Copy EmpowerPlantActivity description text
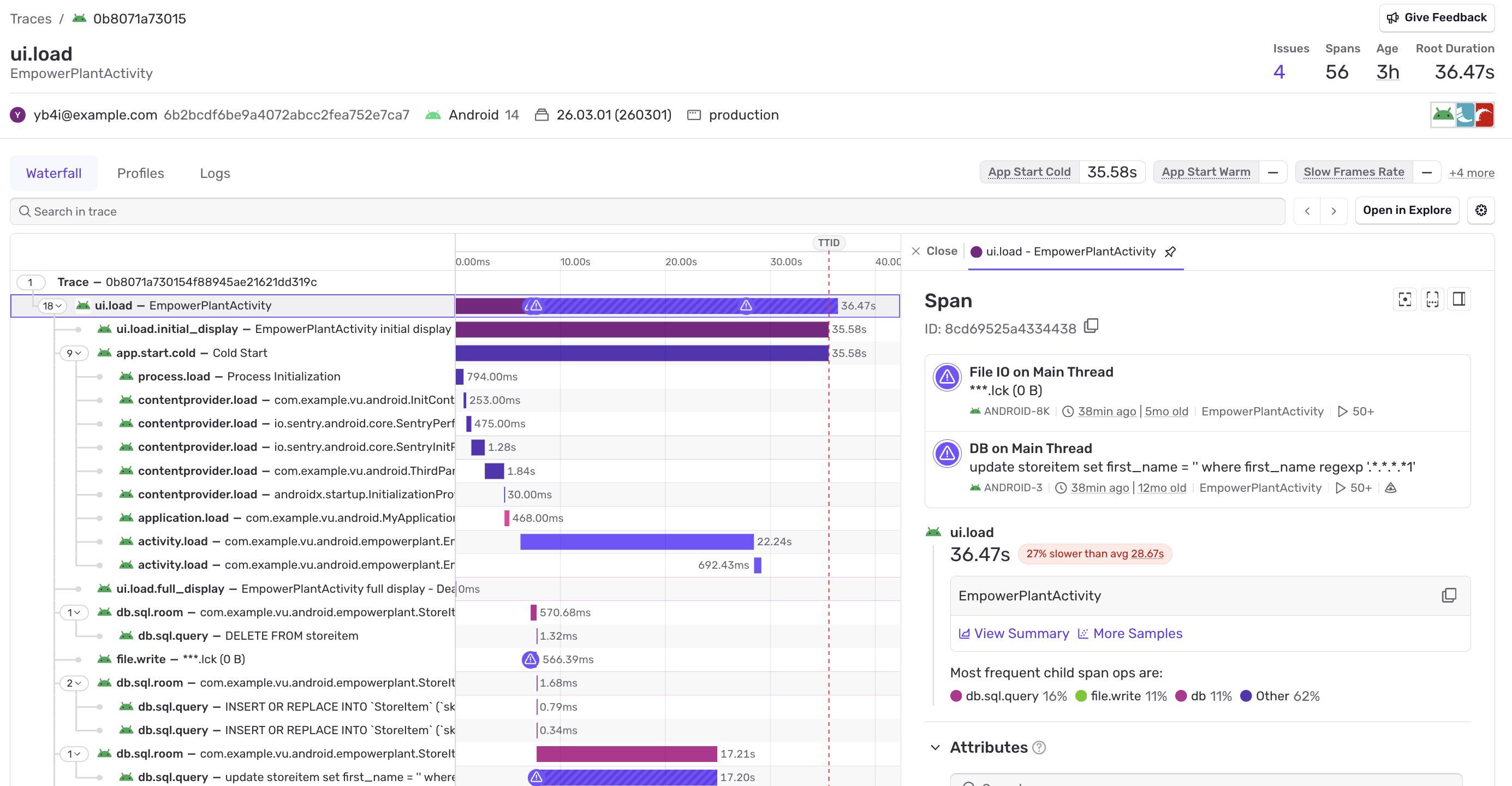The height and width of the screenshot is (786, 1512). click(x=1449, y=596)
